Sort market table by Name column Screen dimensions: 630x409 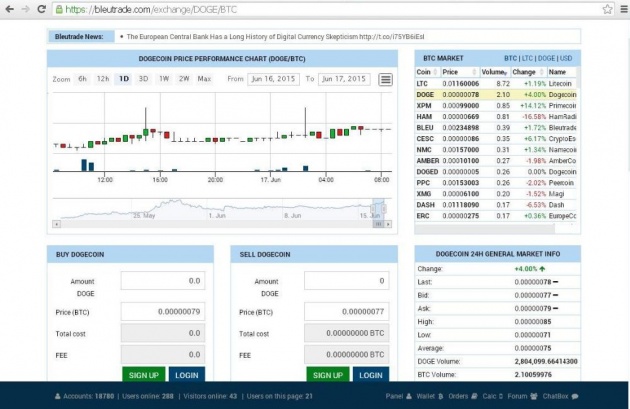[x=561, y=72]
